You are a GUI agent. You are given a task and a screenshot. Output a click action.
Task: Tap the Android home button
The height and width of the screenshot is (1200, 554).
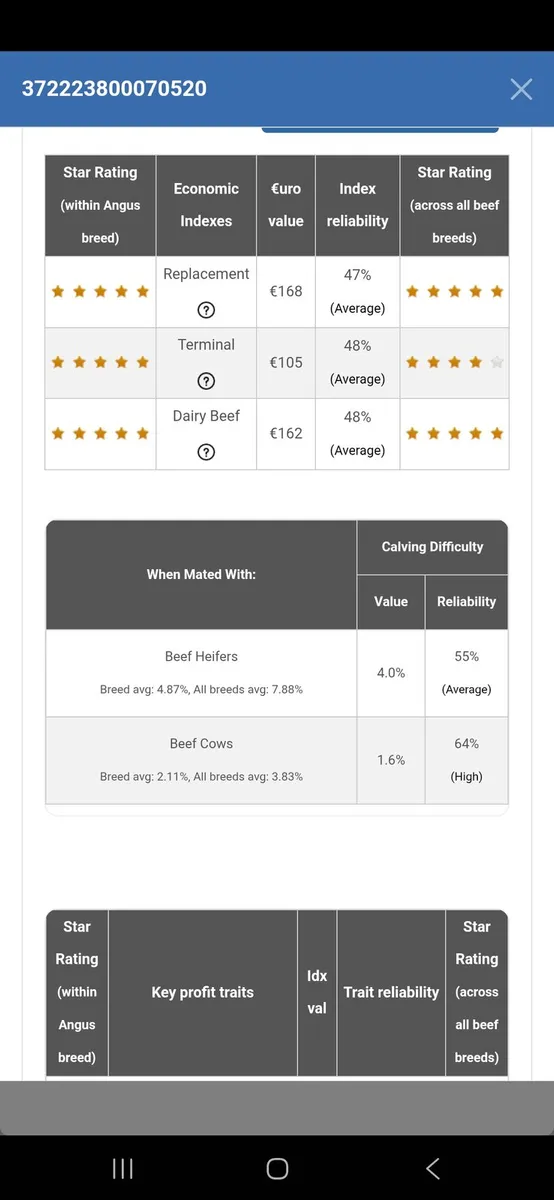277,1168
